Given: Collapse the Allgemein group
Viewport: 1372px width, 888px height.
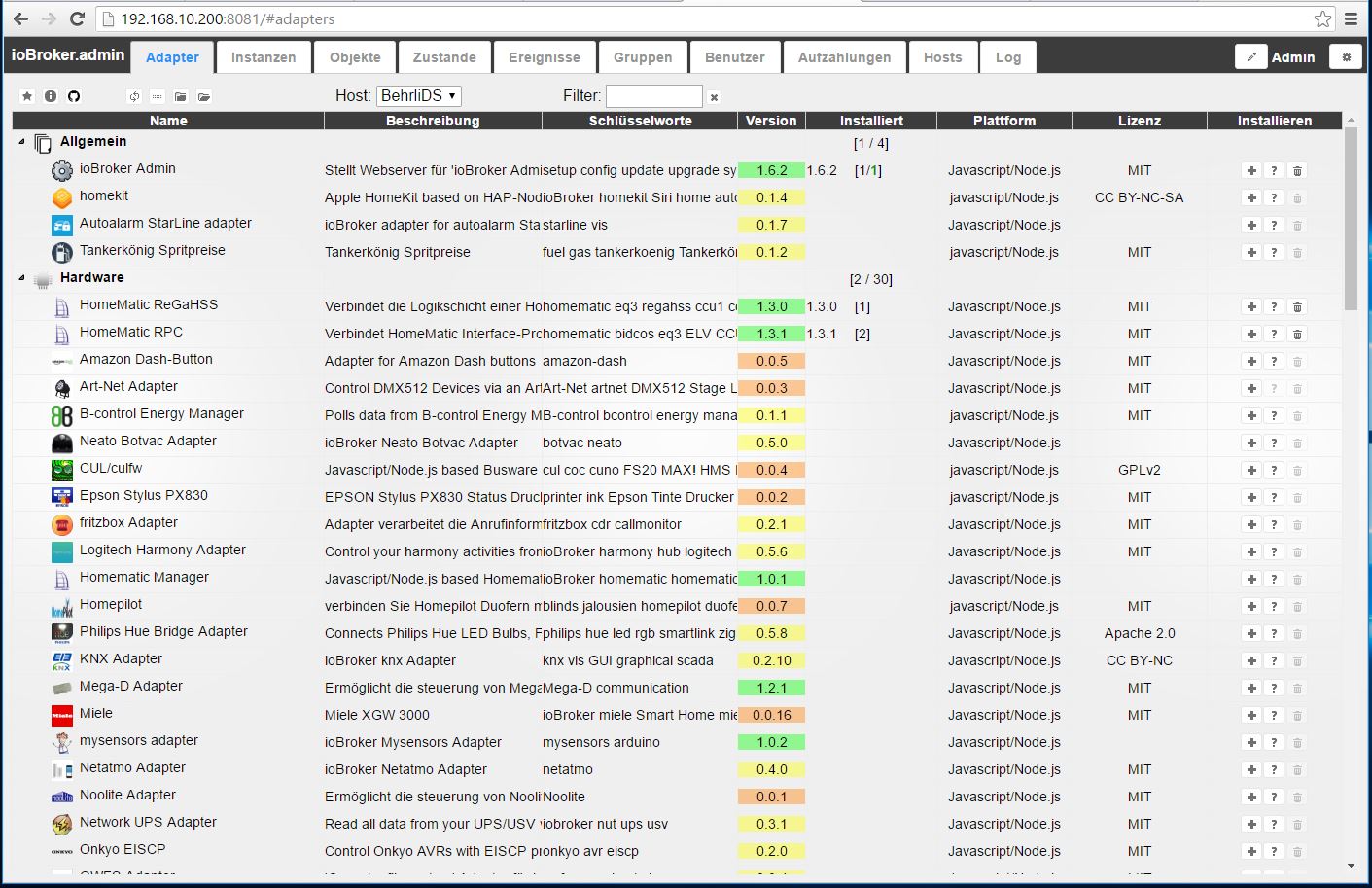Looking at the screenshot, I should pyautogui.click(x=21, y=142).
